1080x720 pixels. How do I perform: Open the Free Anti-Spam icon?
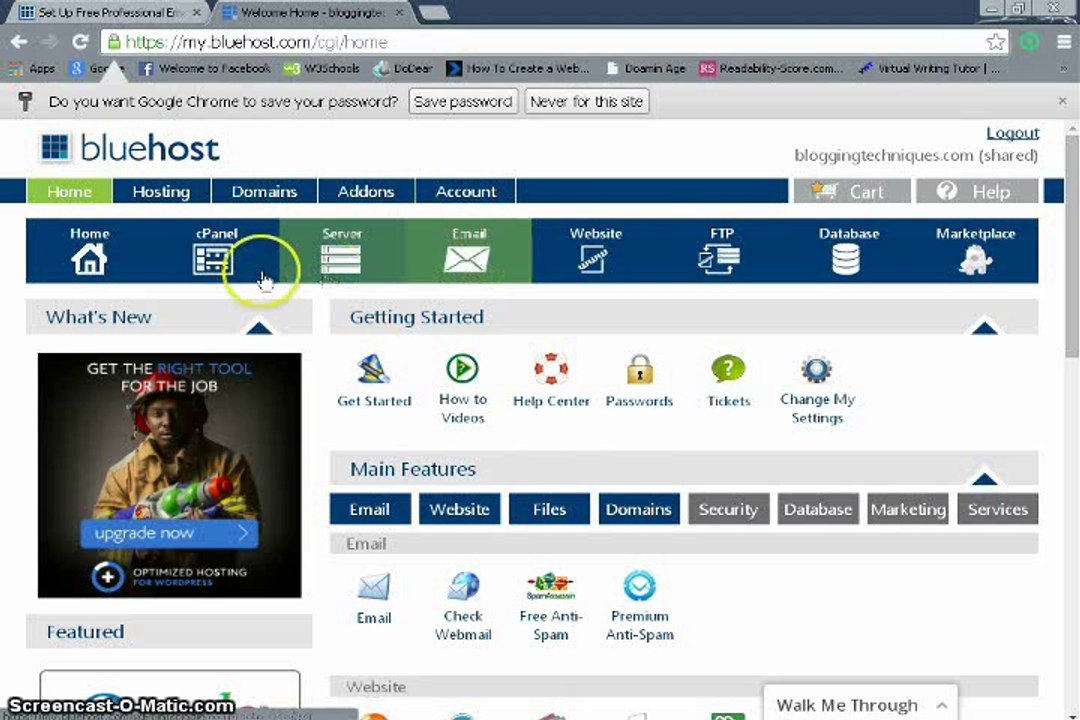550,586
